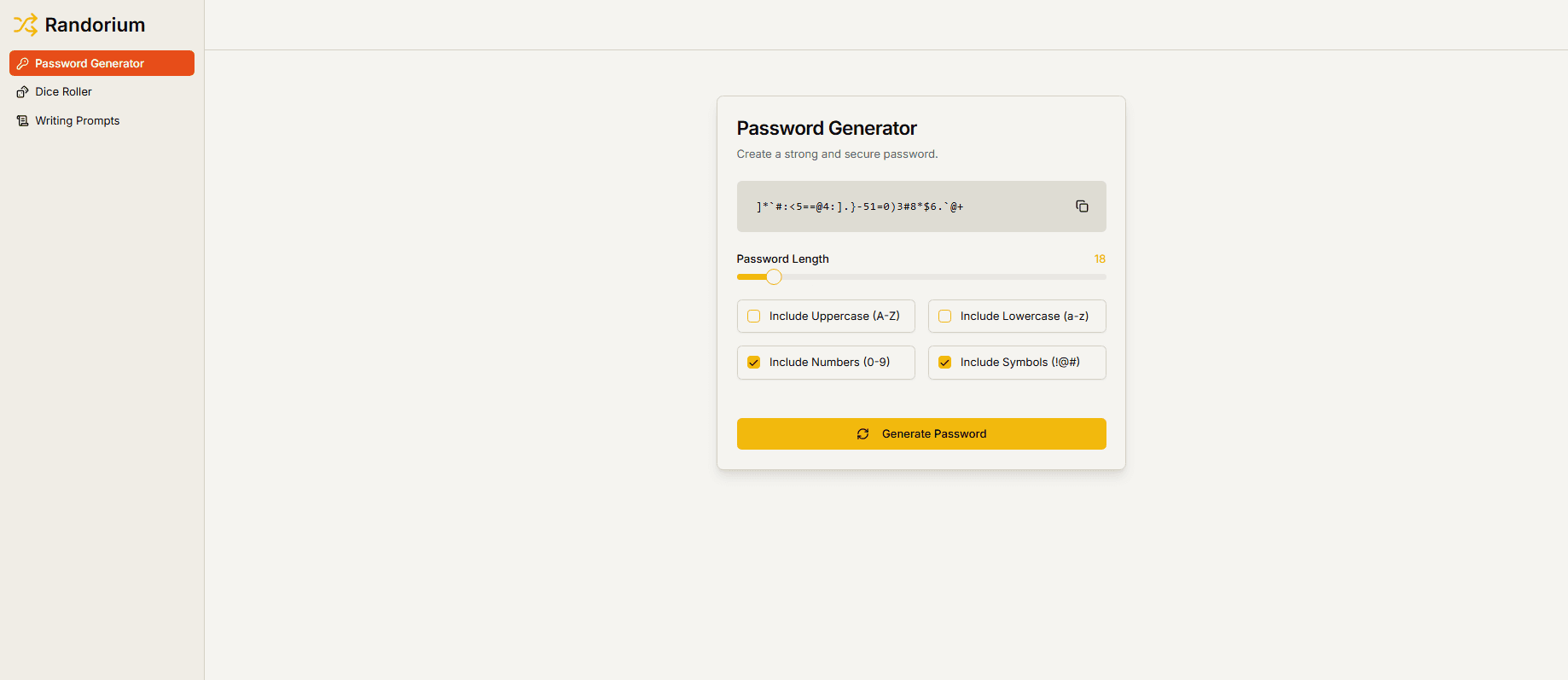Click the far end of length slider track
Image resolution: width=1568 pixels, height=680 pixels.
click(1102, 276)
